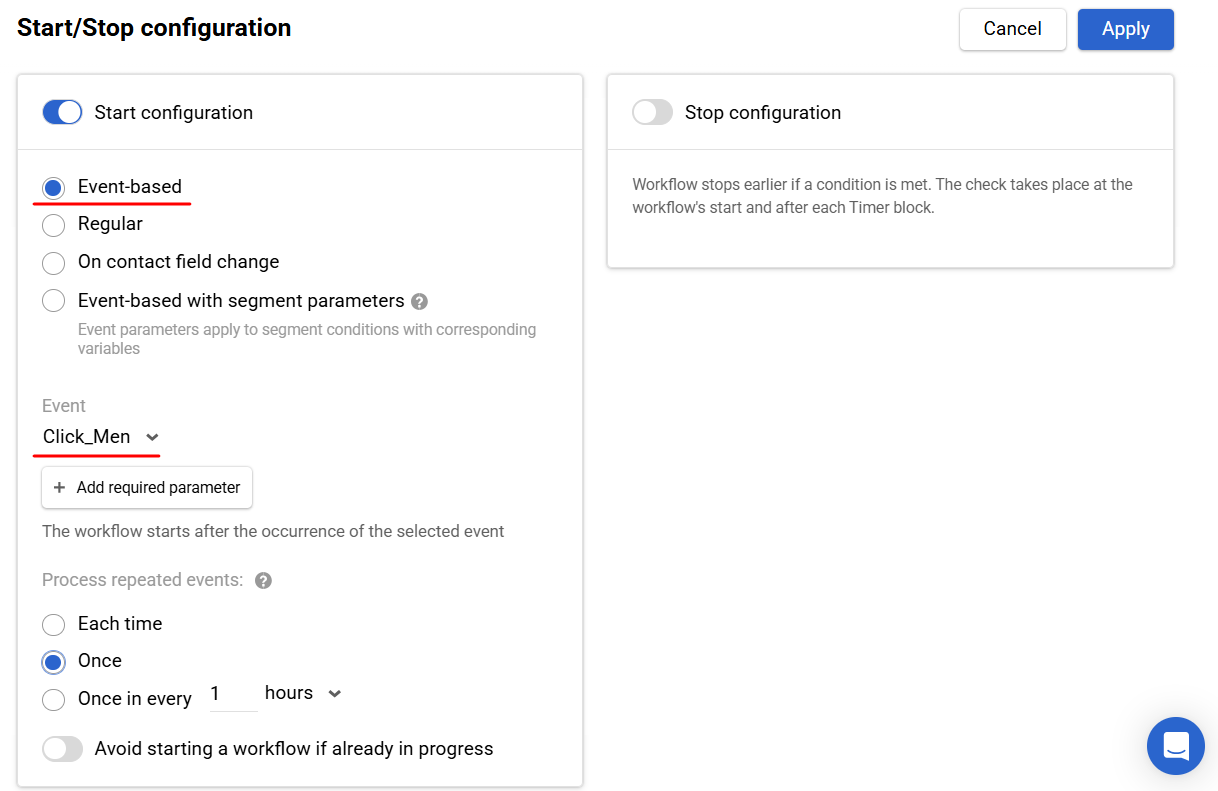Open the chat support widget icon

pyautogui.click(x=1176, y=746)
